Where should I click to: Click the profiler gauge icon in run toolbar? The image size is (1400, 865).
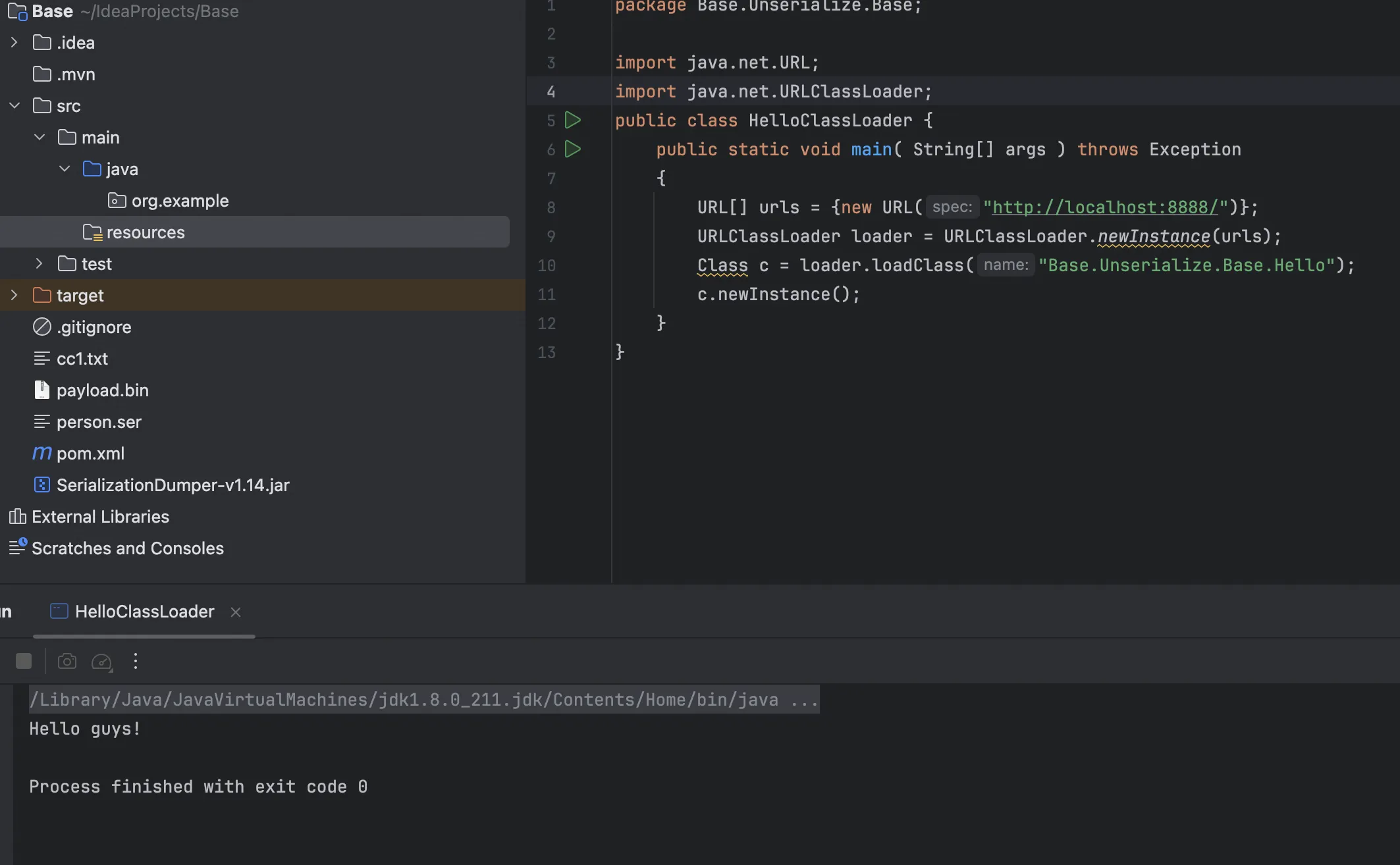click(101, 661)
